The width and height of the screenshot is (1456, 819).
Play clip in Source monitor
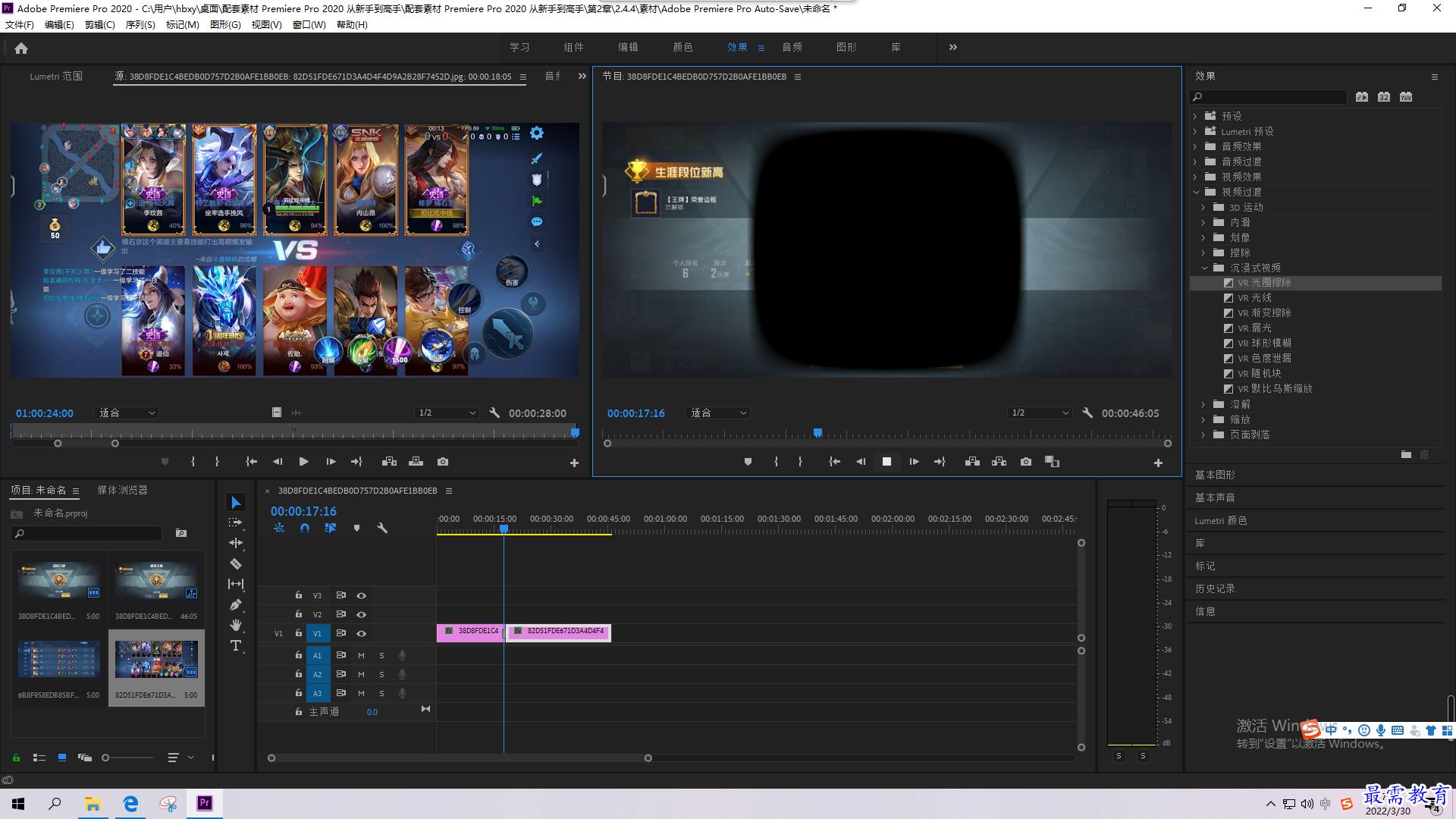tap(303, 462)
